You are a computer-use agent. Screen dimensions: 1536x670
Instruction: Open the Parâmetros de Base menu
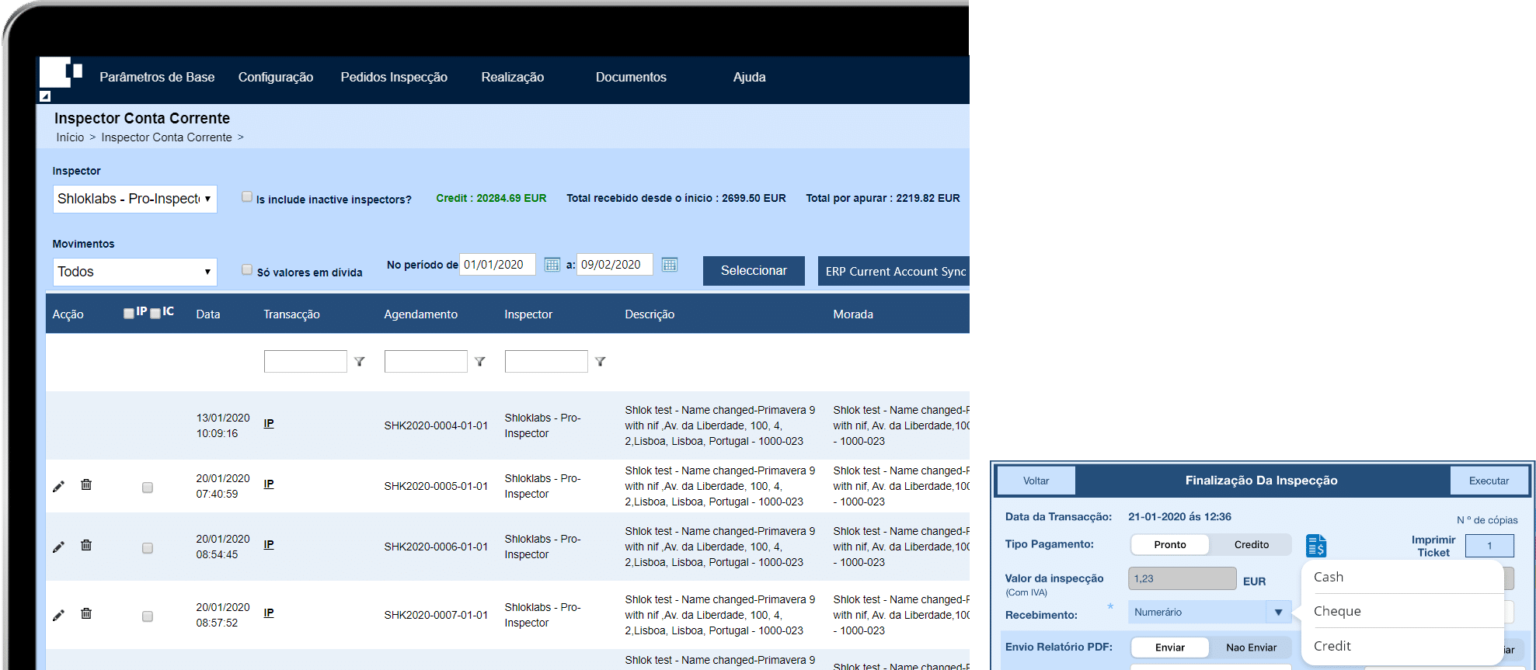click(x=157, y=77)
